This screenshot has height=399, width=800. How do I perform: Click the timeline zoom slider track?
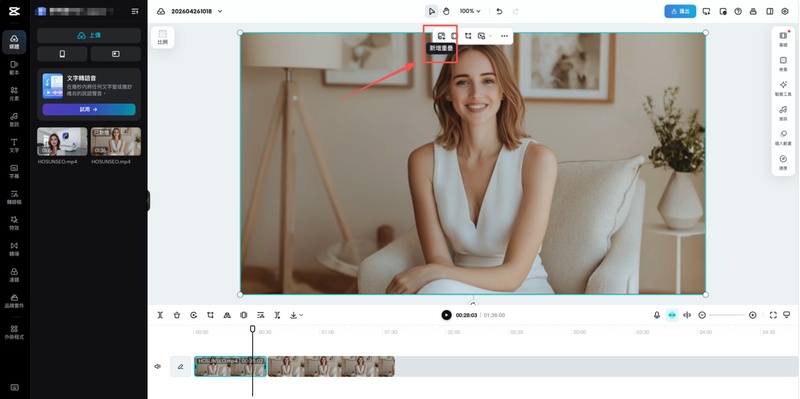727,315
